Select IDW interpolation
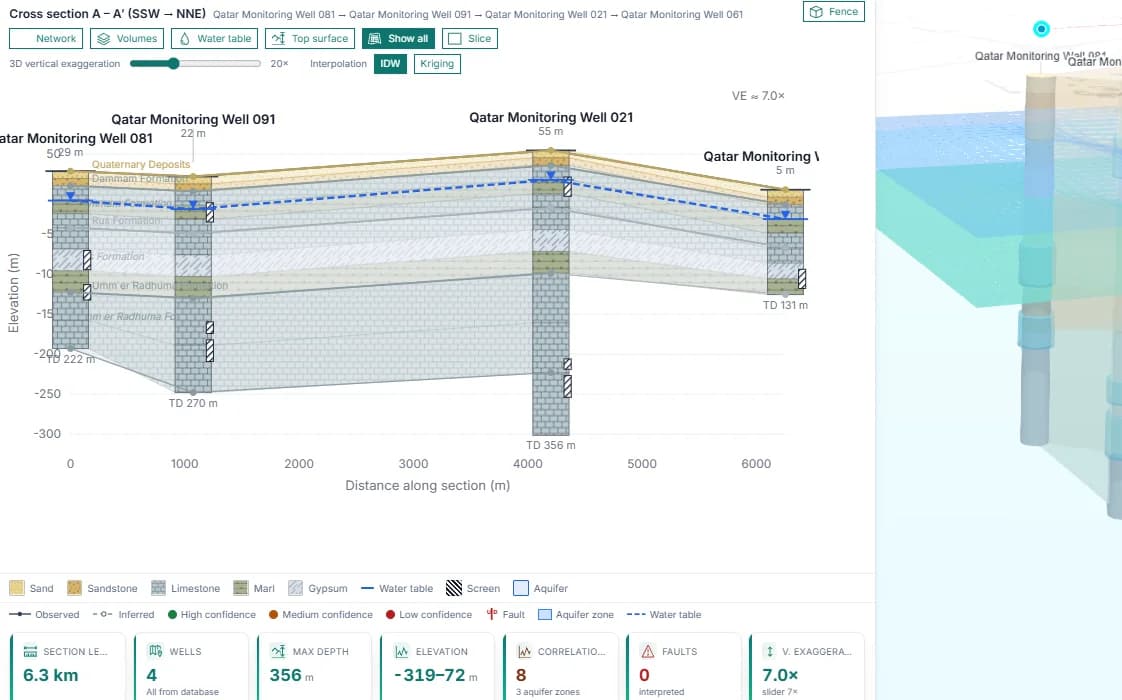This screenshot has height=700, width=1122. (x=390, y=64)
